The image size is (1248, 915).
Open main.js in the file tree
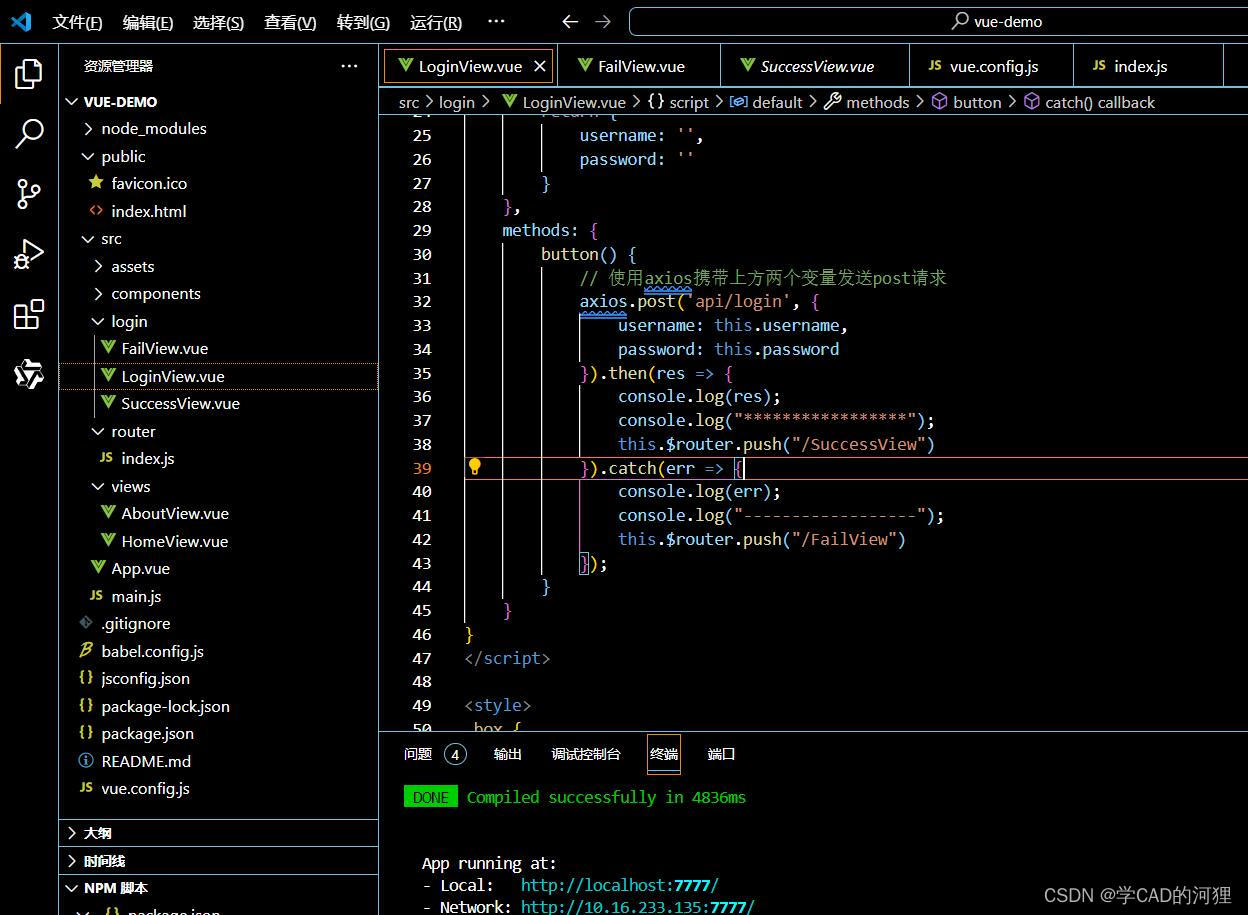pos(136,596)
